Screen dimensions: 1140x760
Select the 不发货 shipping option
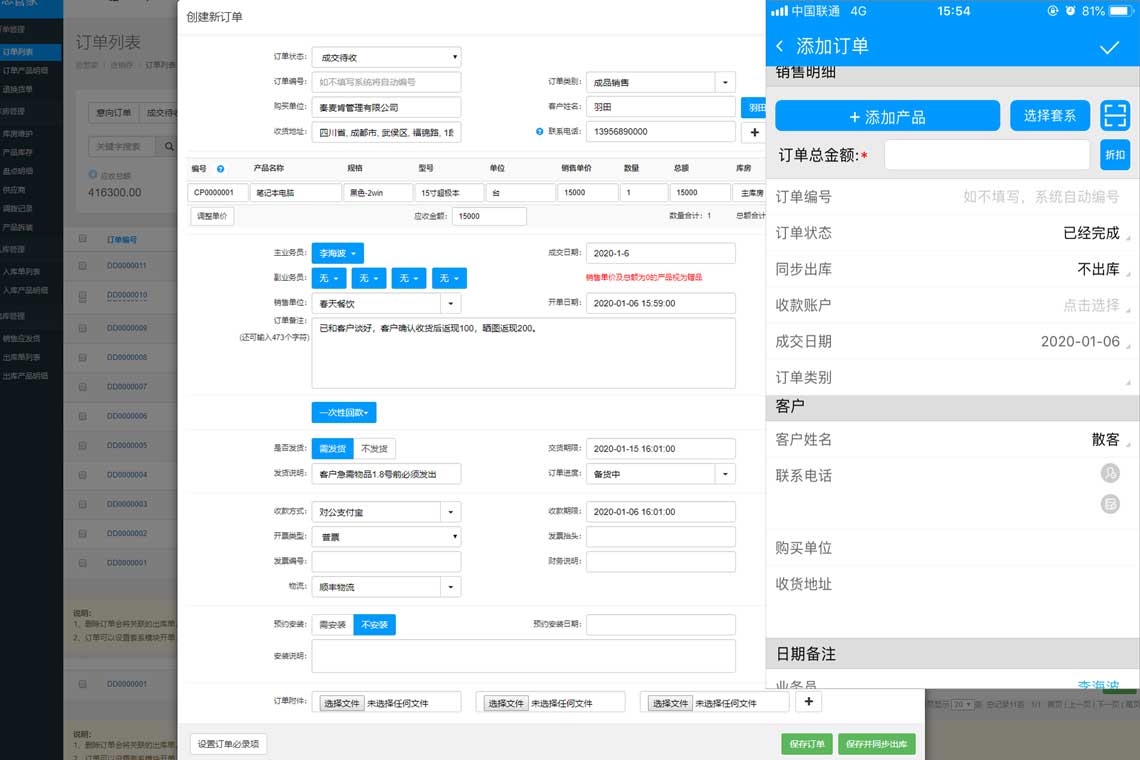pyautogui.click(x=374, y=449)
